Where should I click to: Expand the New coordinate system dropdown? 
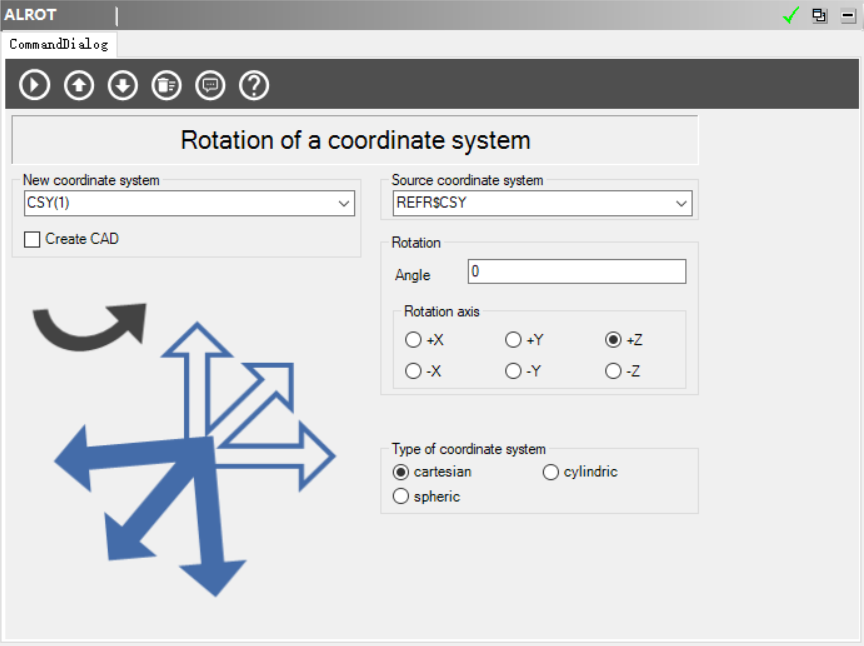click(345, 204)
